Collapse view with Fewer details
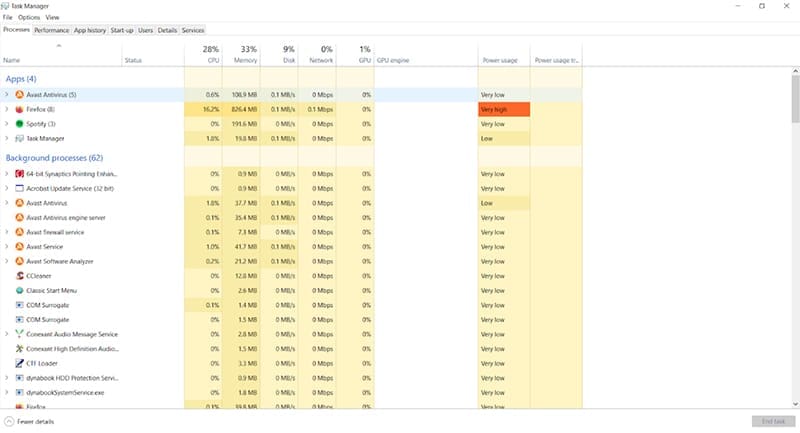 tap(29, 422)
